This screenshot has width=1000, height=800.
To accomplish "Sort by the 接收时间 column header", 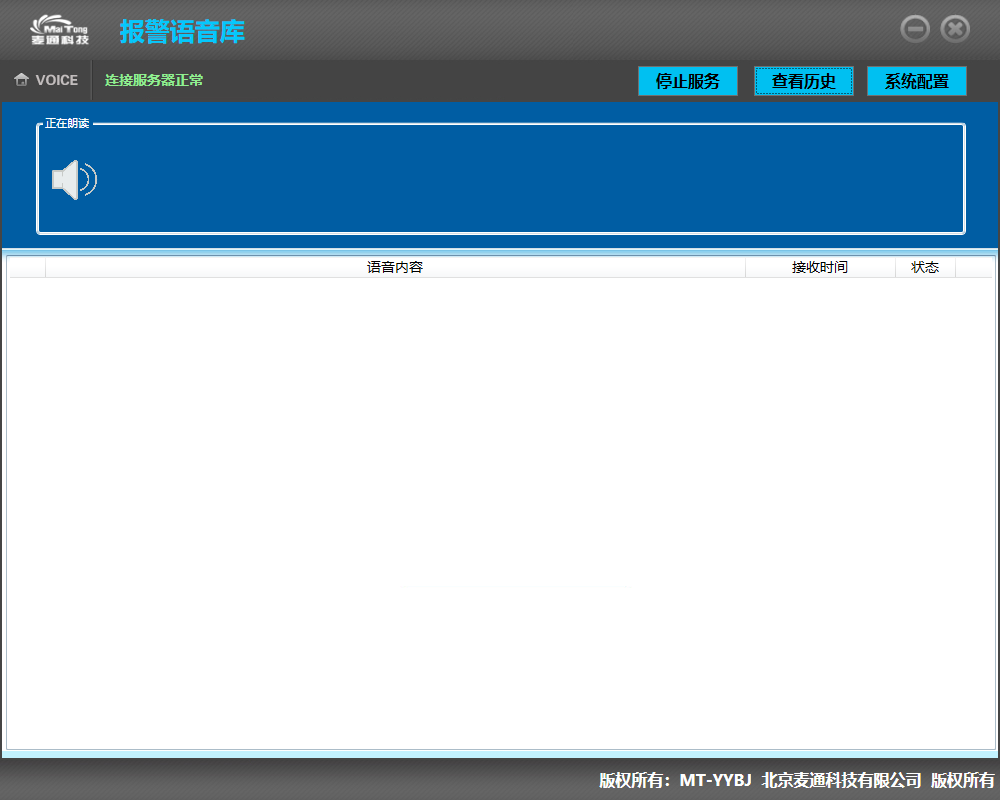I will coord(819,267).
